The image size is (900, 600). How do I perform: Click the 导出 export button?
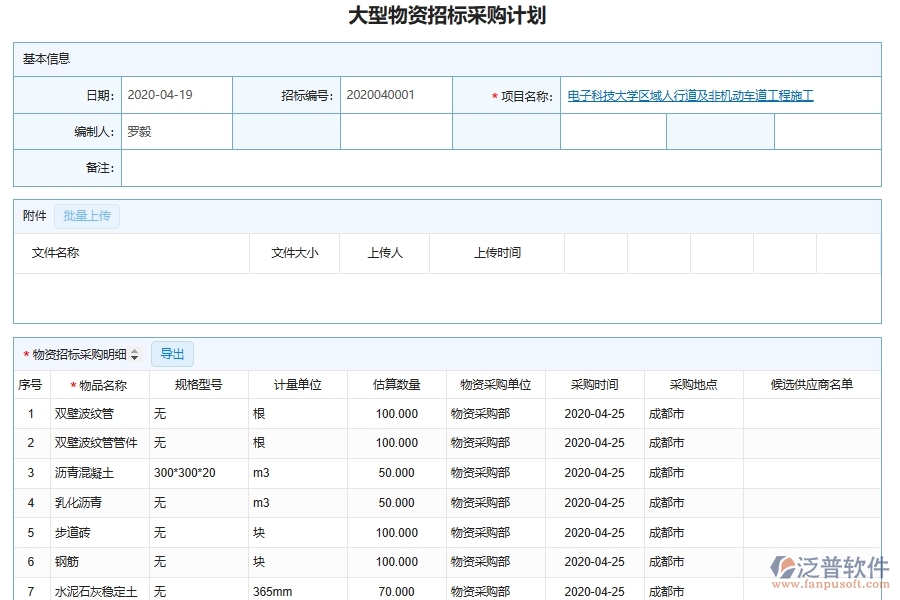[x=171, y=353]
